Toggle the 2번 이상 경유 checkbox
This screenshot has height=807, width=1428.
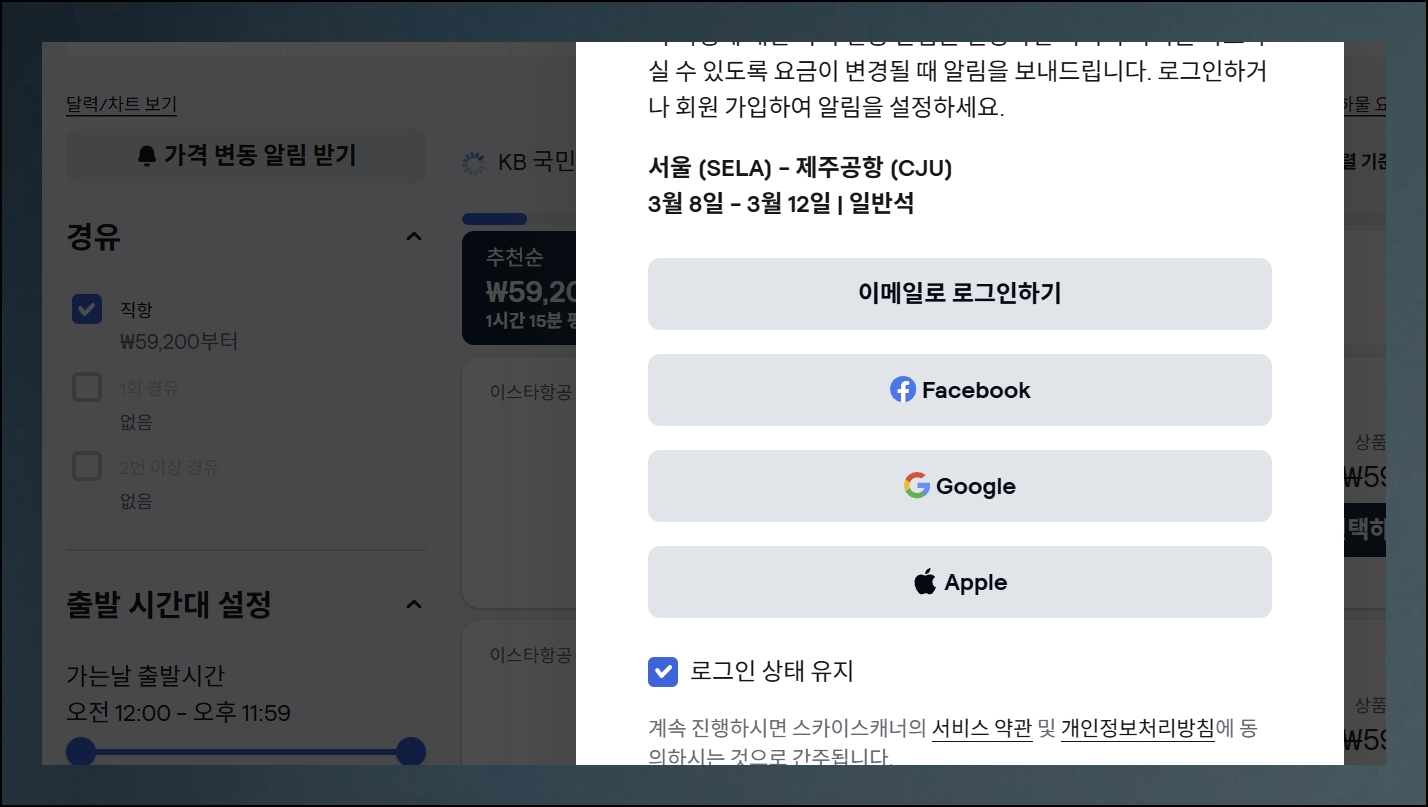pyautogui.click(x=87, y=466)
